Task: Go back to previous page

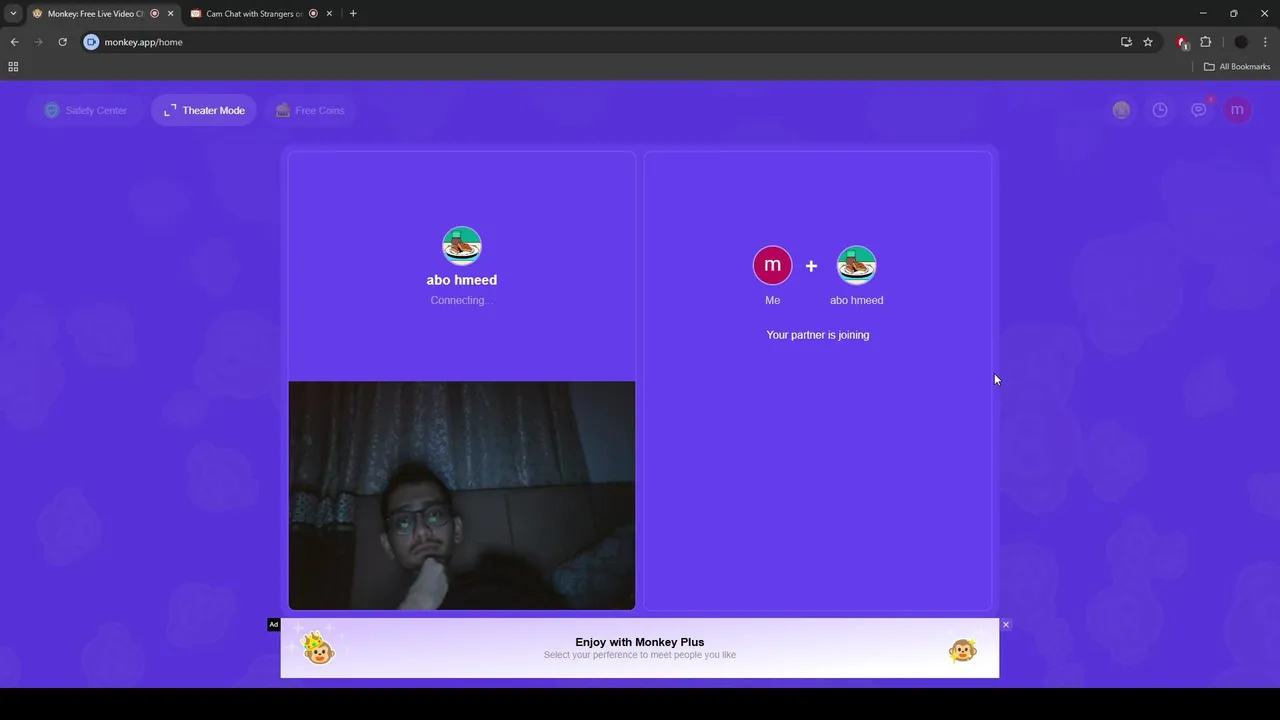Action: point(14,42)
